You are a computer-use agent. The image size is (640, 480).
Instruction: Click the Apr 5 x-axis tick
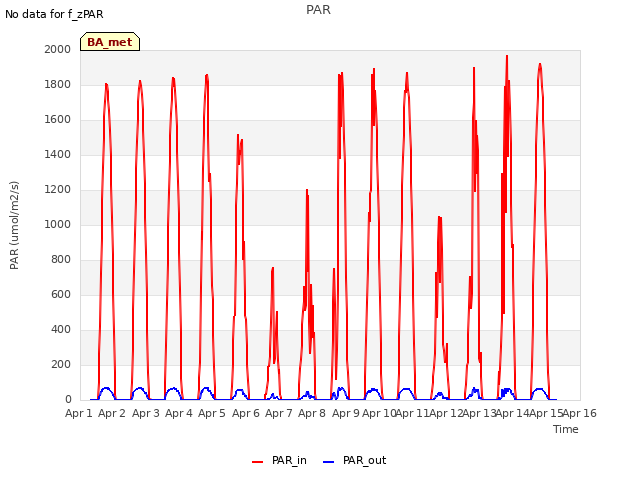pos(212,413)
